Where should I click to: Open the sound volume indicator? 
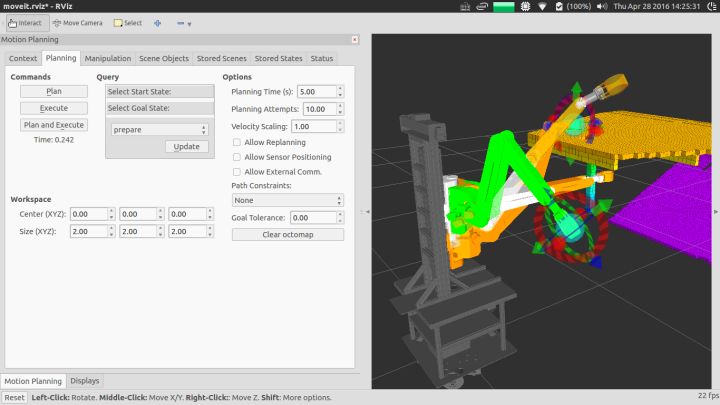click(x=602, y=6)
